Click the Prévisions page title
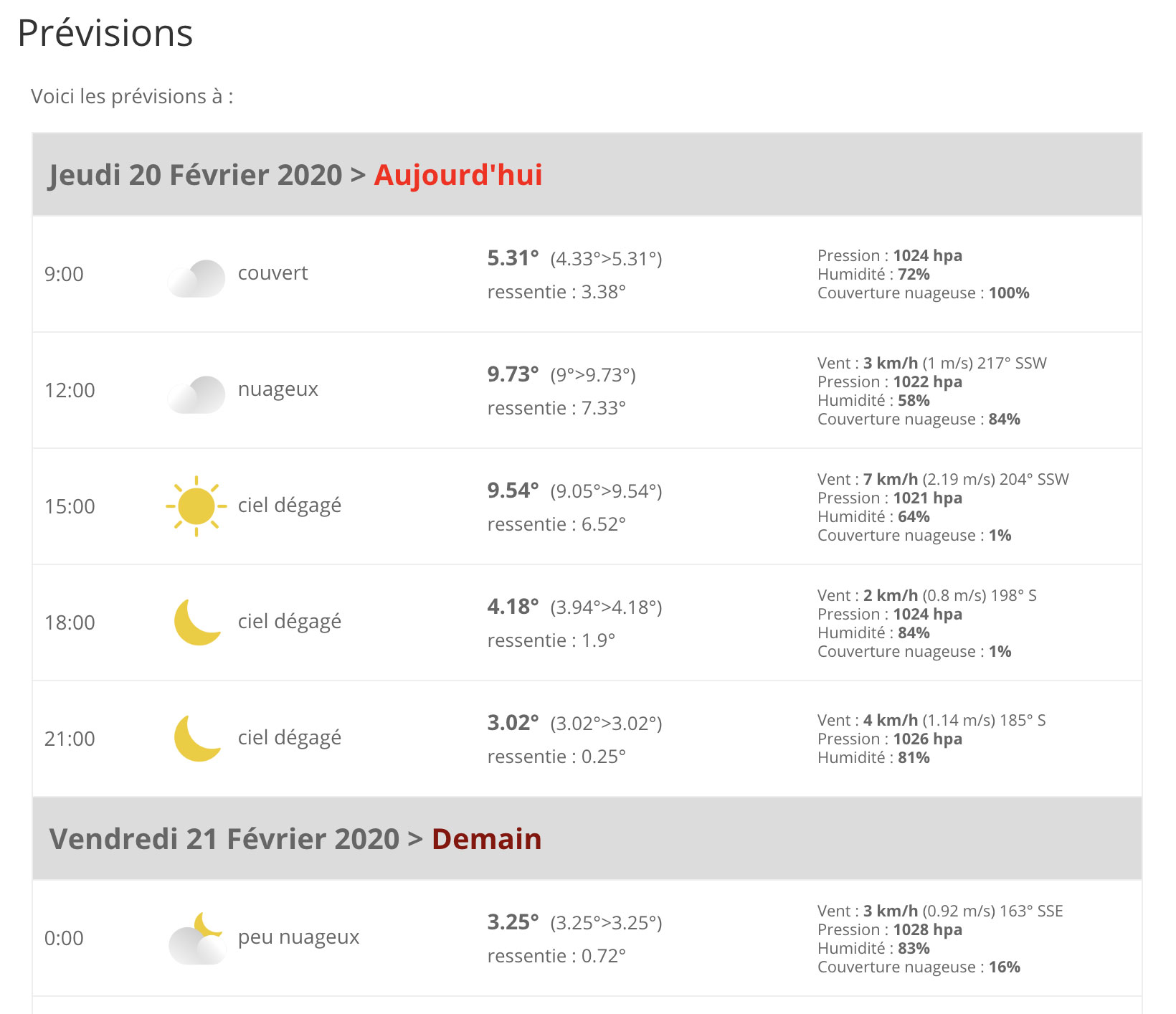This screenshot has width=1176, height=1014. (x=105, y=34)
